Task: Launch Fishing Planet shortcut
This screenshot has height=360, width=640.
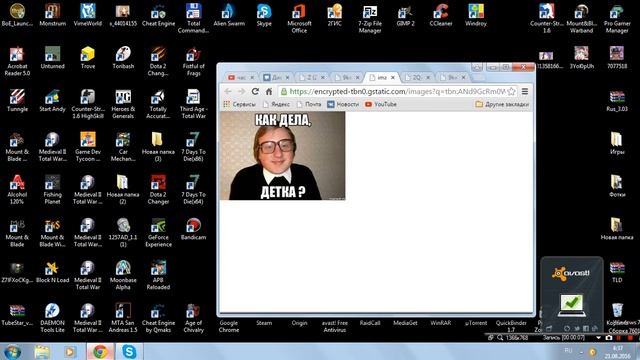Action: coord(52,189)
